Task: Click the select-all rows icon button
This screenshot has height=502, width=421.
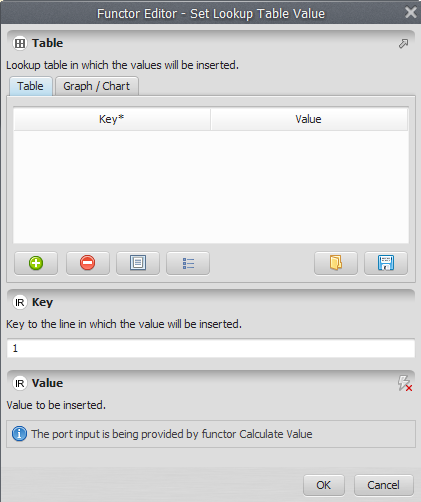Action: (138, 263)
